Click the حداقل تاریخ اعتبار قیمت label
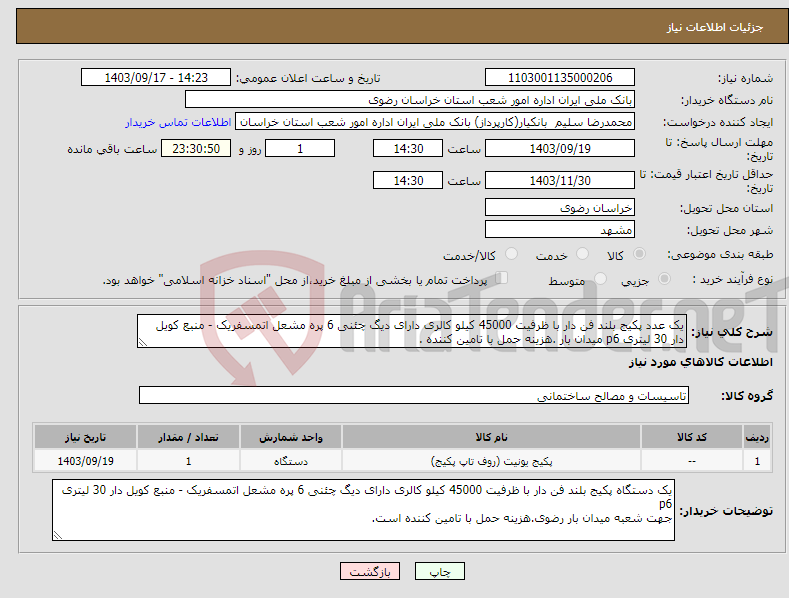Screen dimensions: 789x598 [706, 181]
